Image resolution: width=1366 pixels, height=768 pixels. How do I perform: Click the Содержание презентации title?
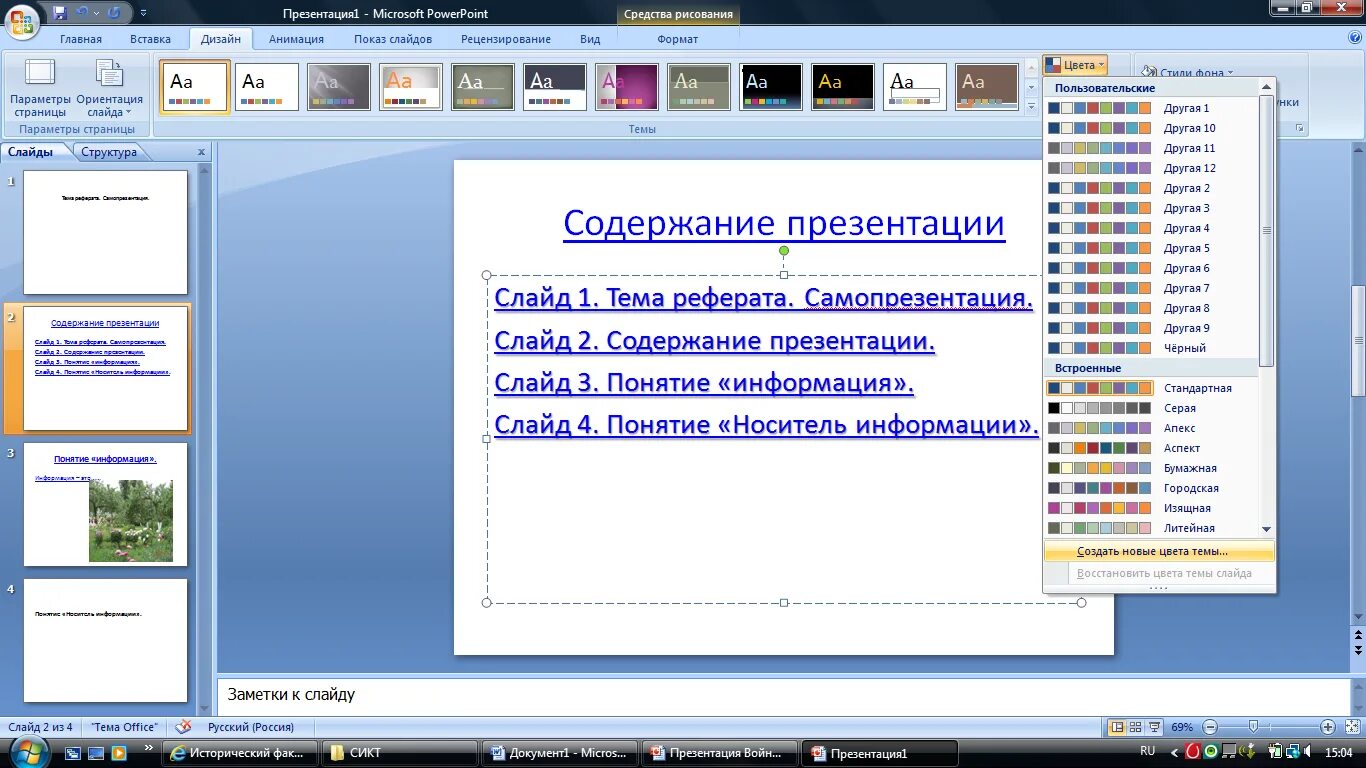(784, 223)
